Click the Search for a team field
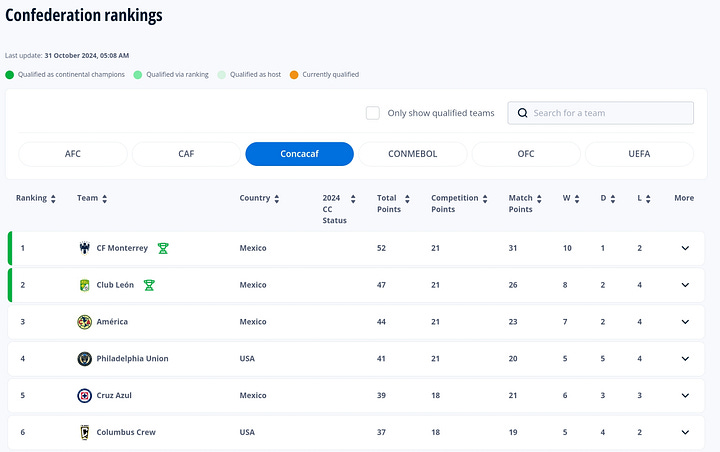 coord(601,113)
